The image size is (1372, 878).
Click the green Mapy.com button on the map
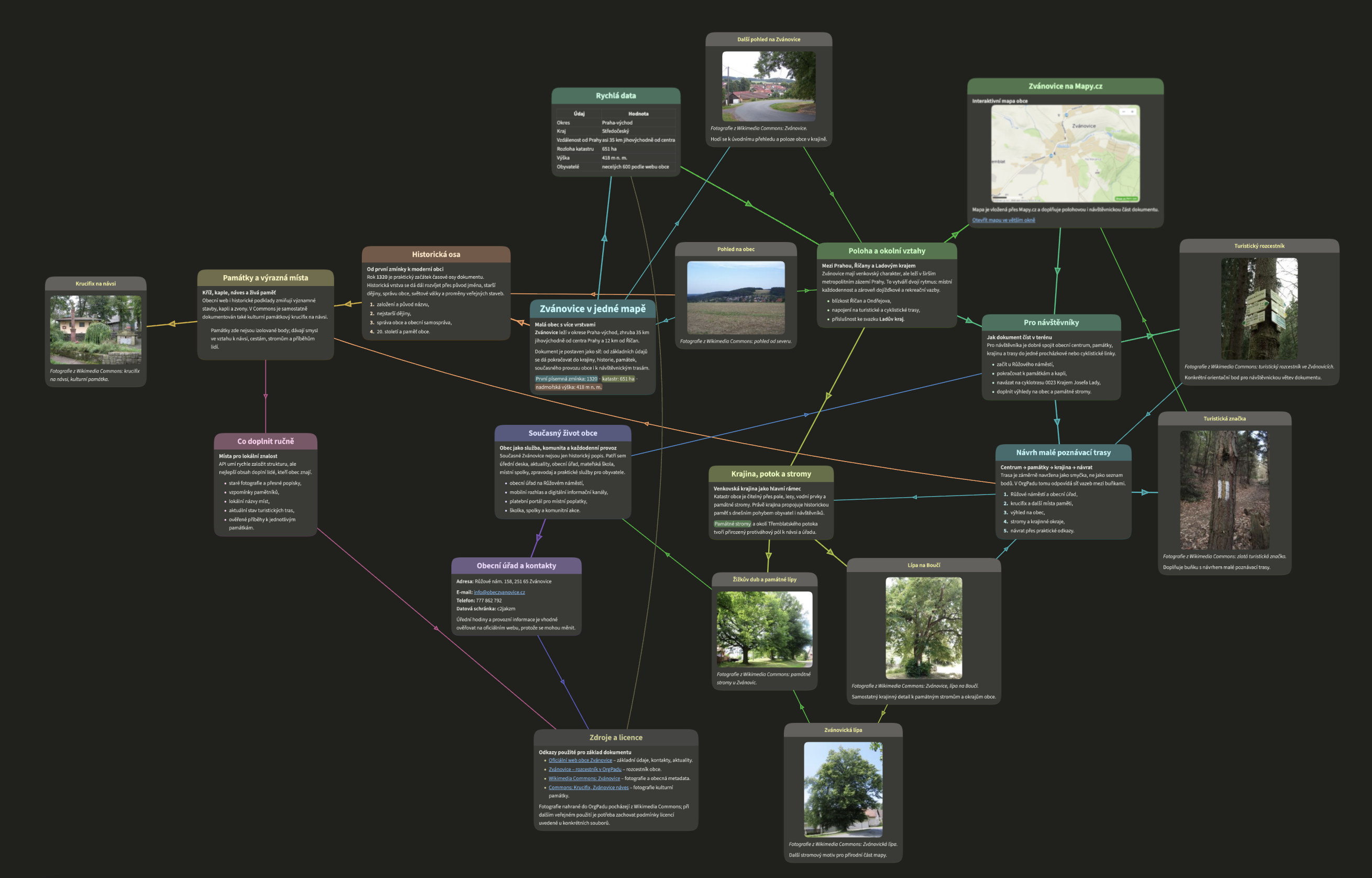1126,199
